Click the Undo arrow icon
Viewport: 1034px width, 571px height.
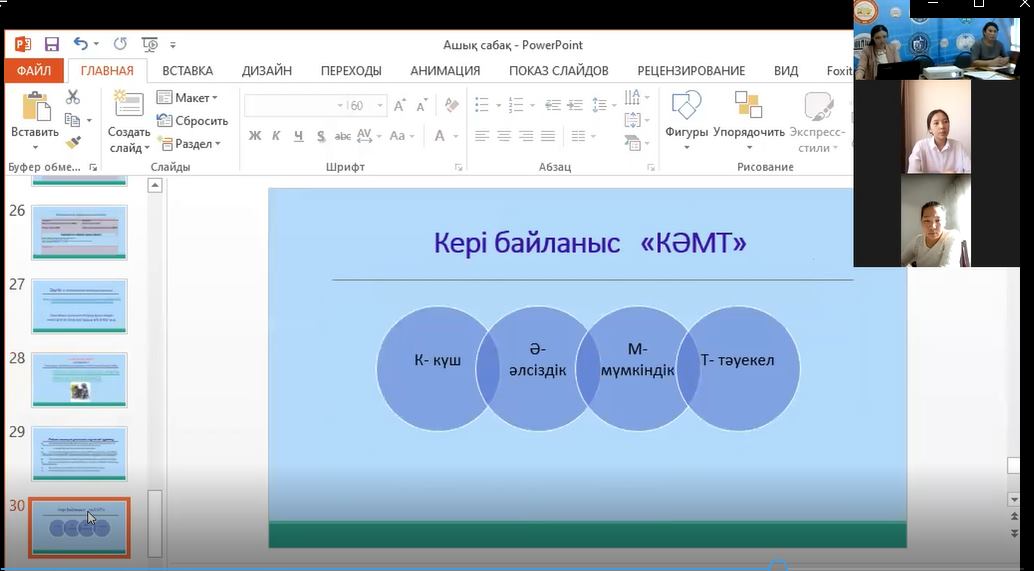(x=80, y=44)
